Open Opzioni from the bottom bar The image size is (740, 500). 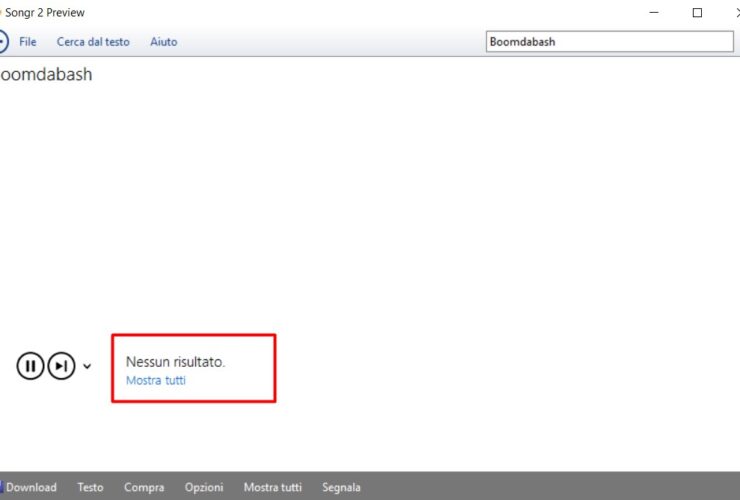coord(204,487)
